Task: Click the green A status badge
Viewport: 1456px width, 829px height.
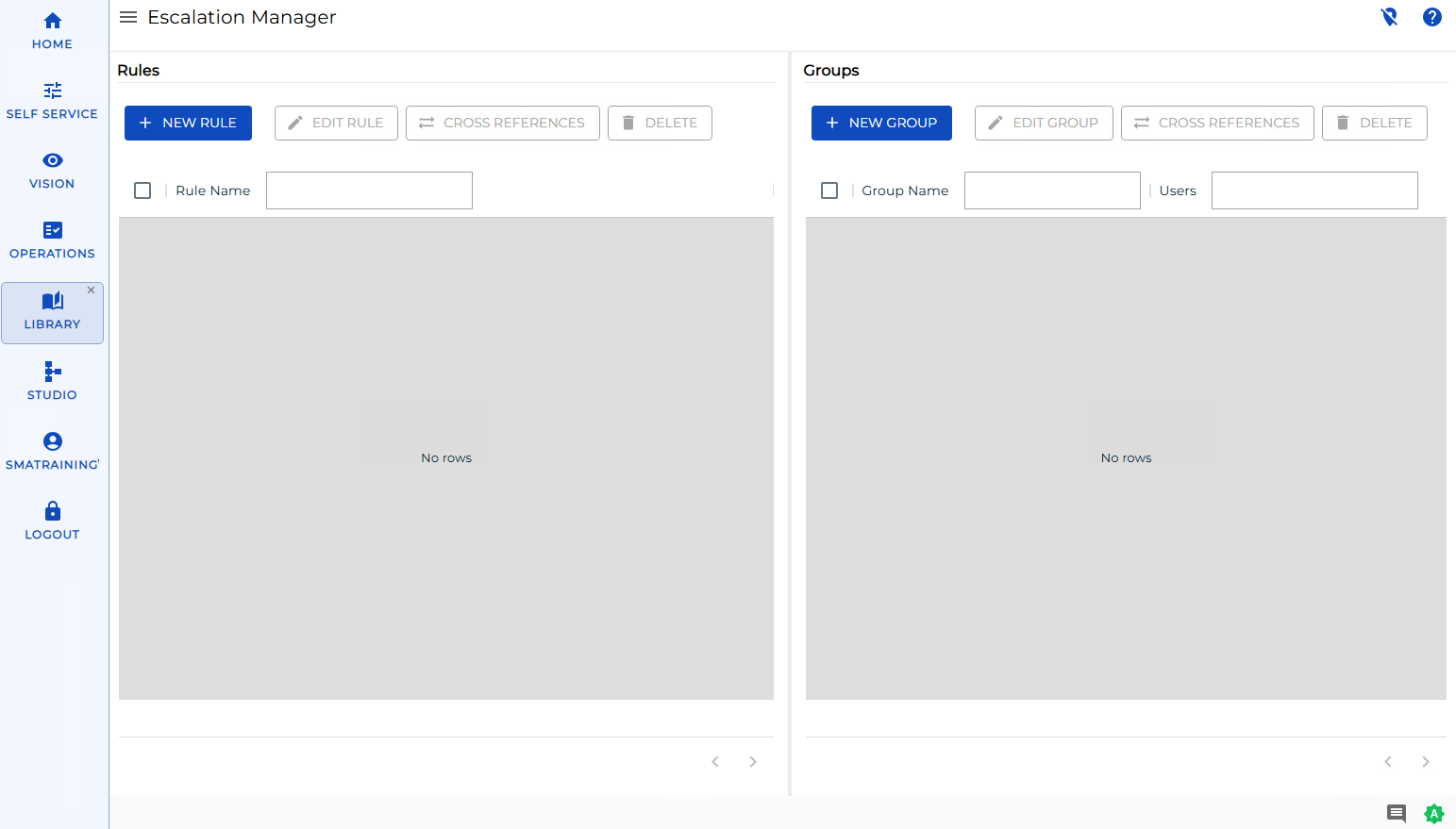Action: pyautogui.click(x=1434, y=813)
